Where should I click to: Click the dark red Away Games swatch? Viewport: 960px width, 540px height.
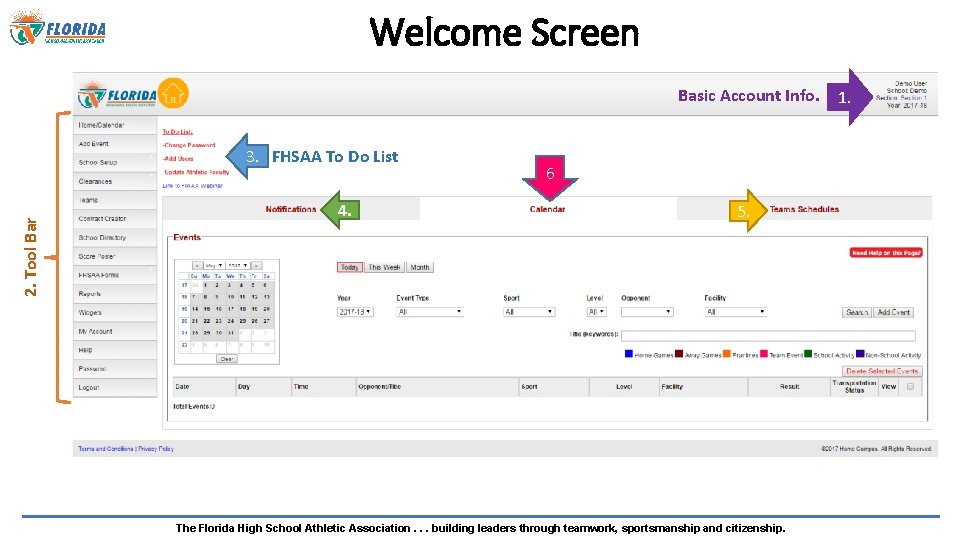coord(679,354)
